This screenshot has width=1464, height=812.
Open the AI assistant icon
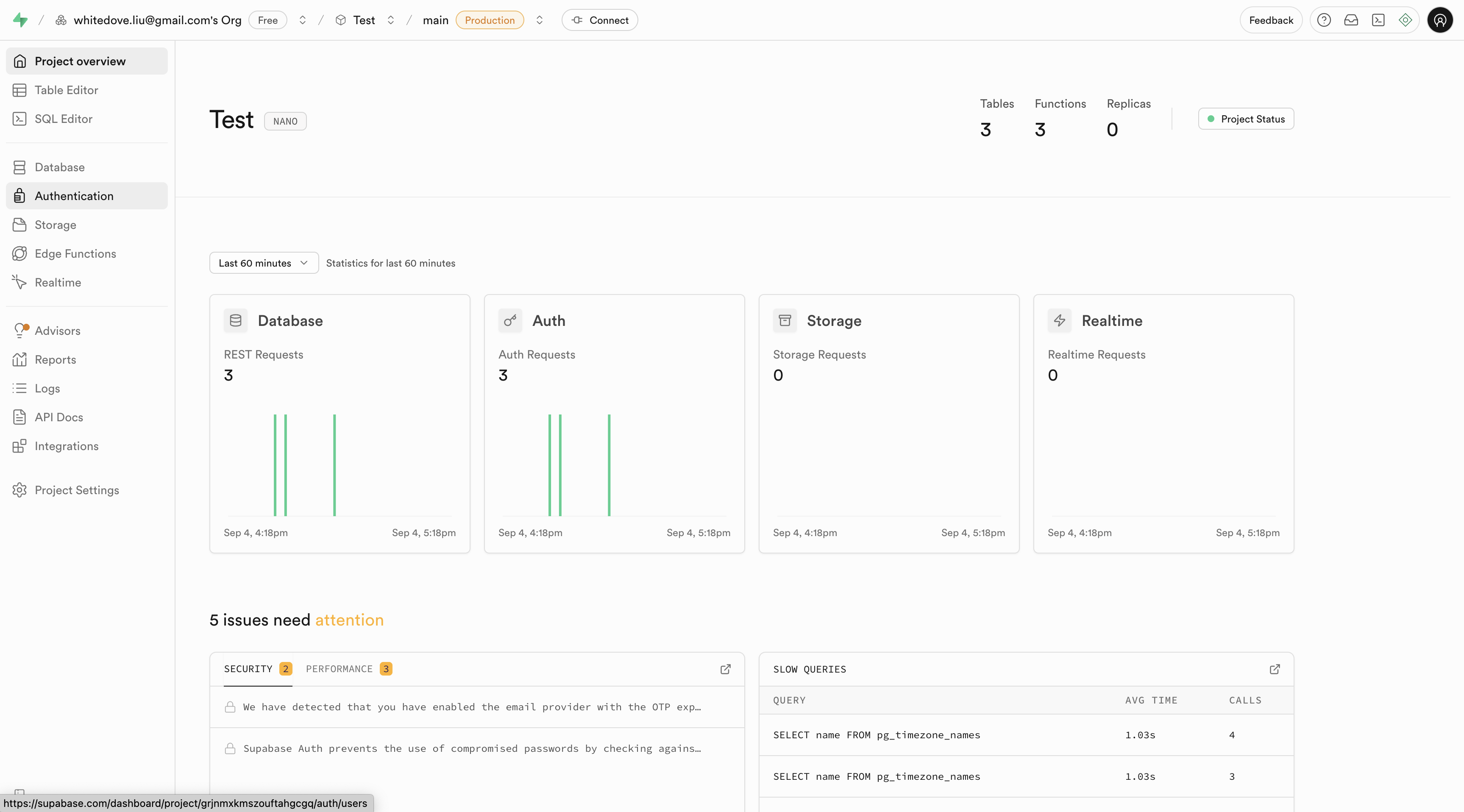tap(1406, 20)
